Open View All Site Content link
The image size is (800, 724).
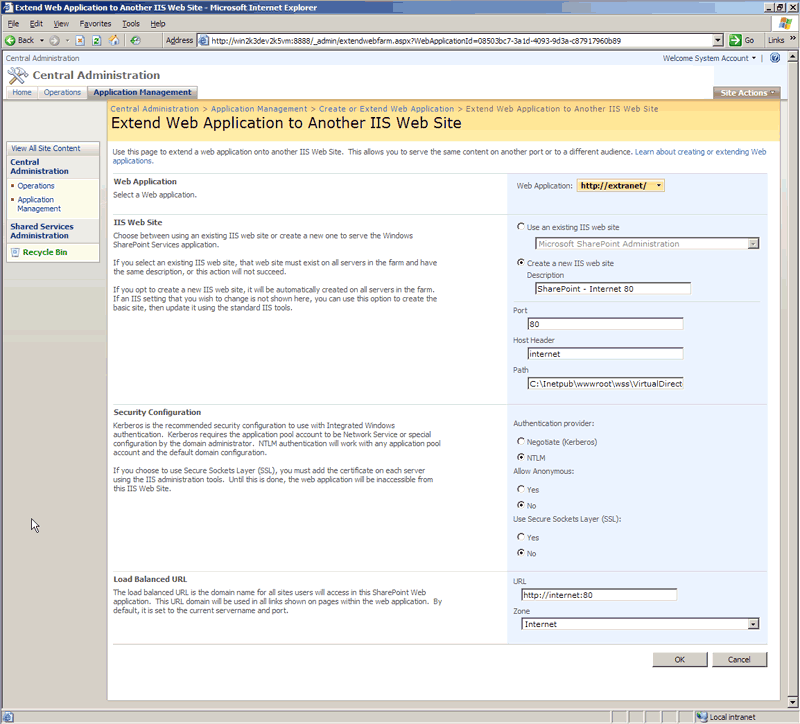[46, 148]
